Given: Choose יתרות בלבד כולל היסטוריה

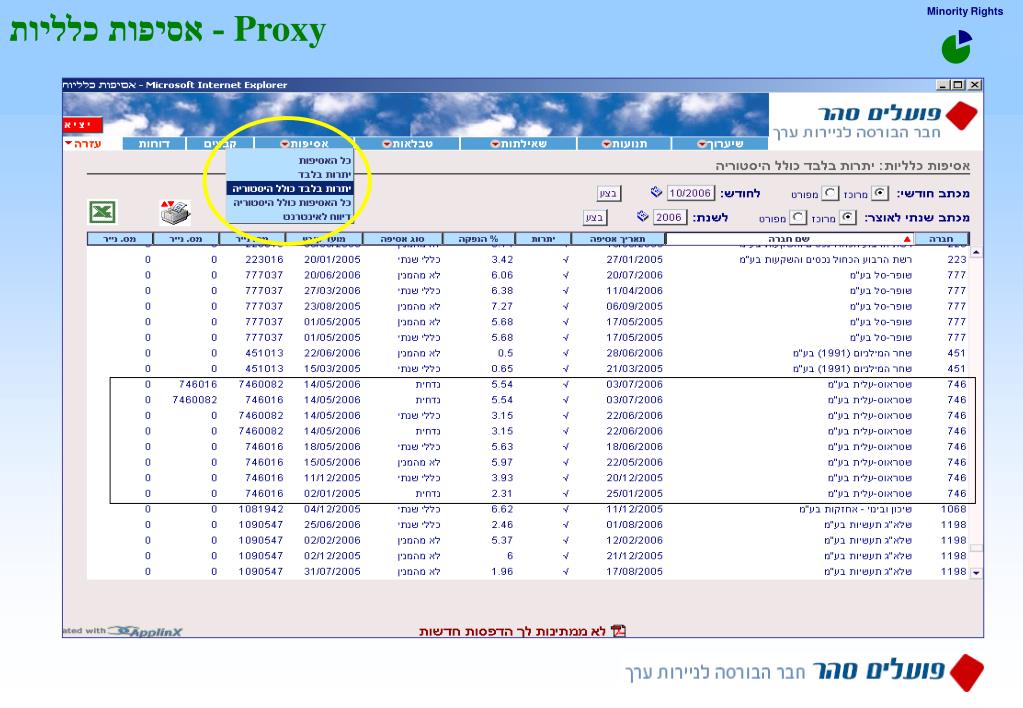Looking at the screenshot, I should [x=290, y=189].
